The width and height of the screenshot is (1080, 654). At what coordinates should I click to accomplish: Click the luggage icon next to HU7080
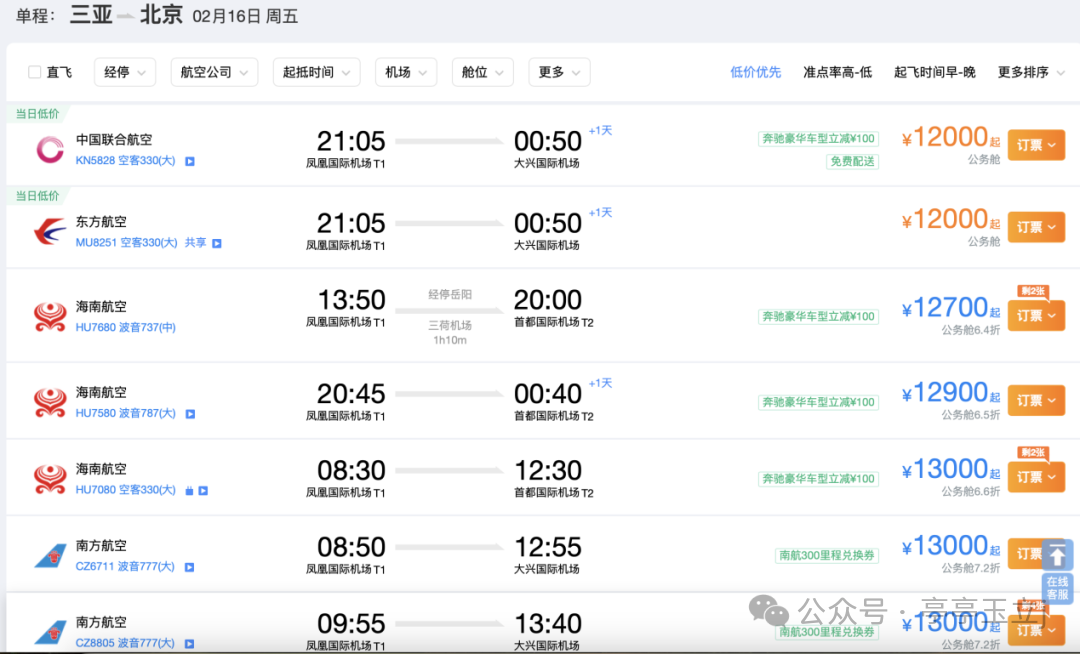tap(189, 490)
